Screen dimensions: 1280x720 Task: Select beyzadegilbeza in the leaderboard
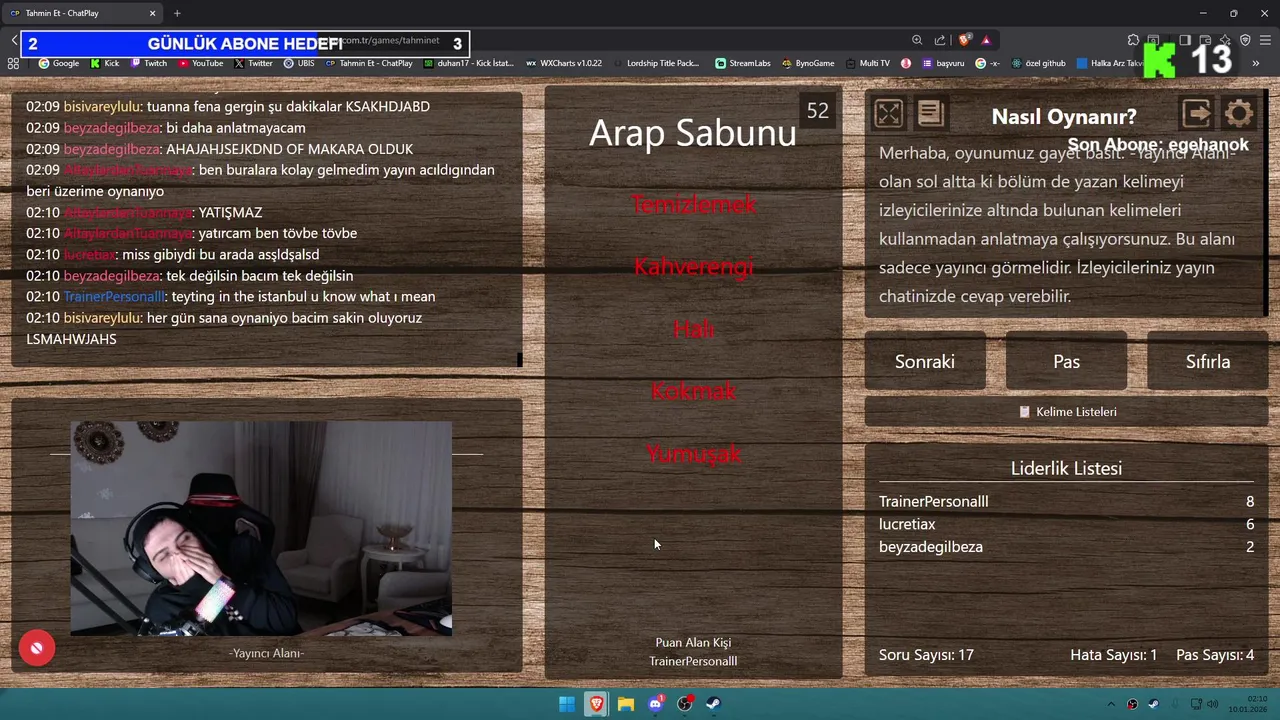pos(931,547)
